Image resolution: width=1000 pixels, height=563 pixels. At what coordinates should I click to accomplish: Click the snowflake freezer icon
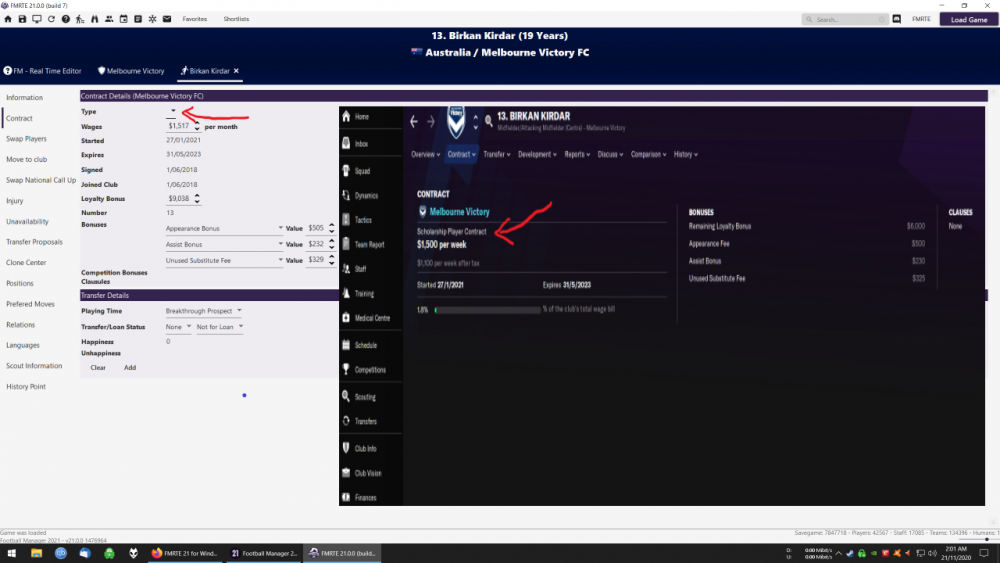(x=152, y=19)
